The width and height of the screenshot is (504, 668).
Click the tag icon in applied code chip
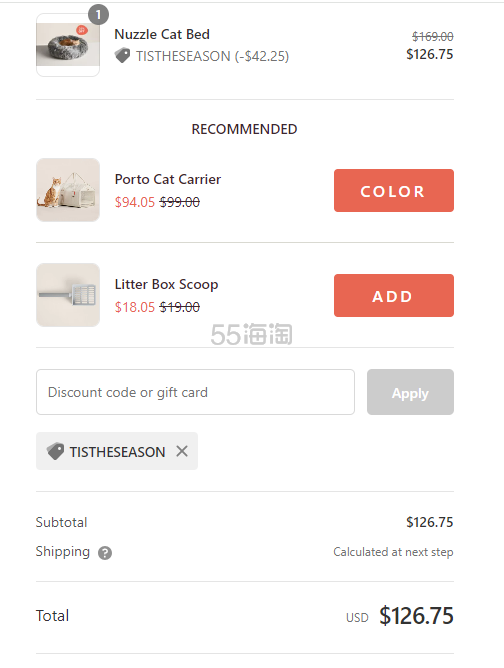[x=55, y=451]
